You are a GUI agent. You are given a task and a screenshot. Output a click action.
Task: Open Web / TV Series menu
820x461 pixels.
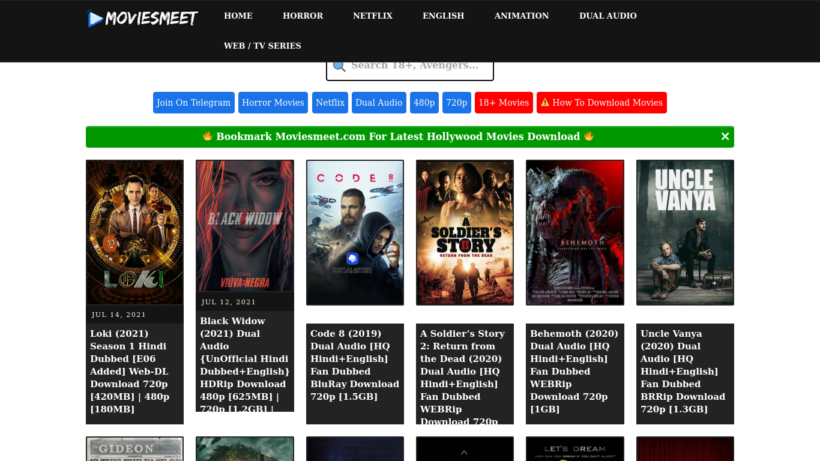pos(262,45)
